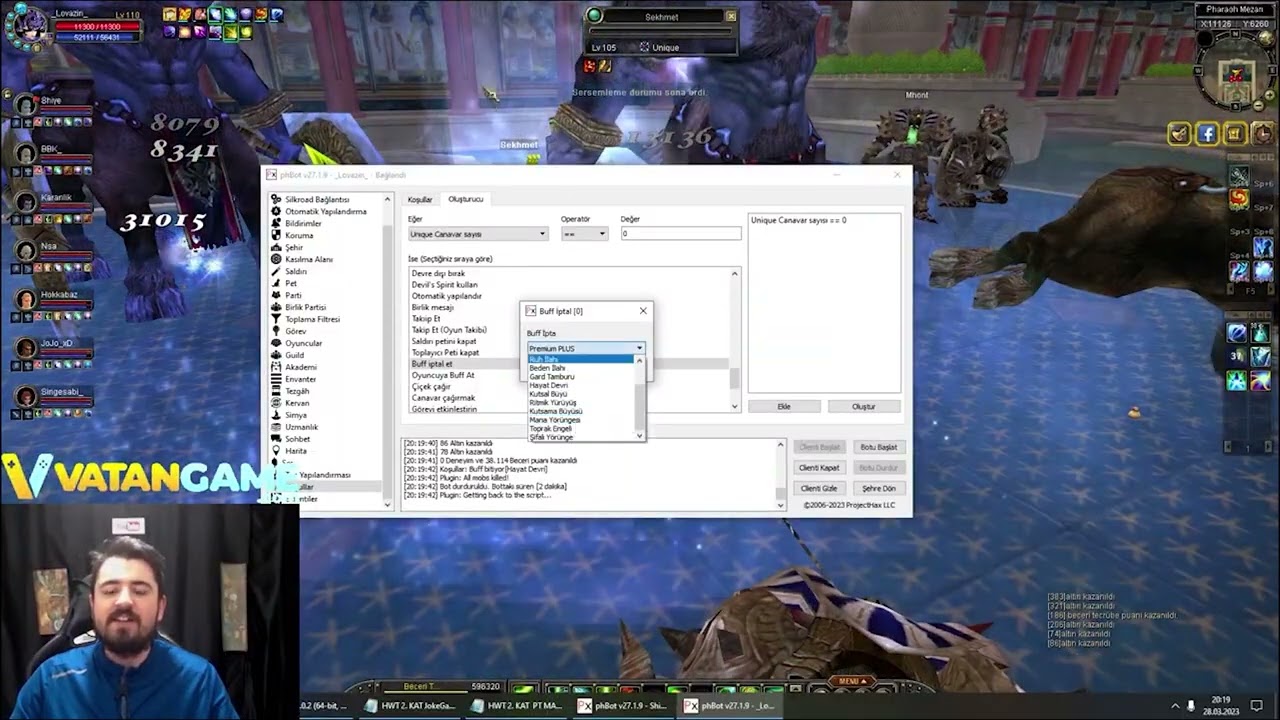Click the Clienti Gizle button
Viewport: 1280px width, 720px height.
[x=819, y=488]
